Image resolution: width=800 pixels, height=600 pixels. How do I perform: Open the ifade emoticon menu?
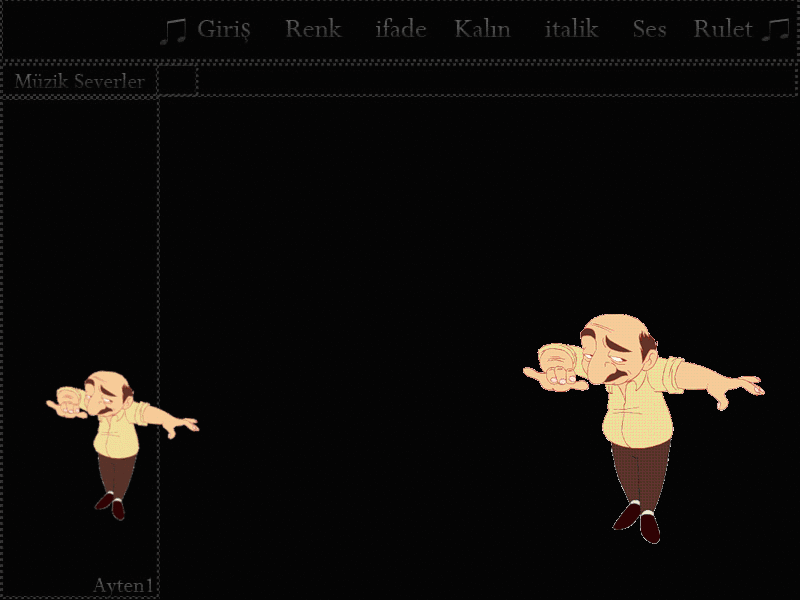401,29
